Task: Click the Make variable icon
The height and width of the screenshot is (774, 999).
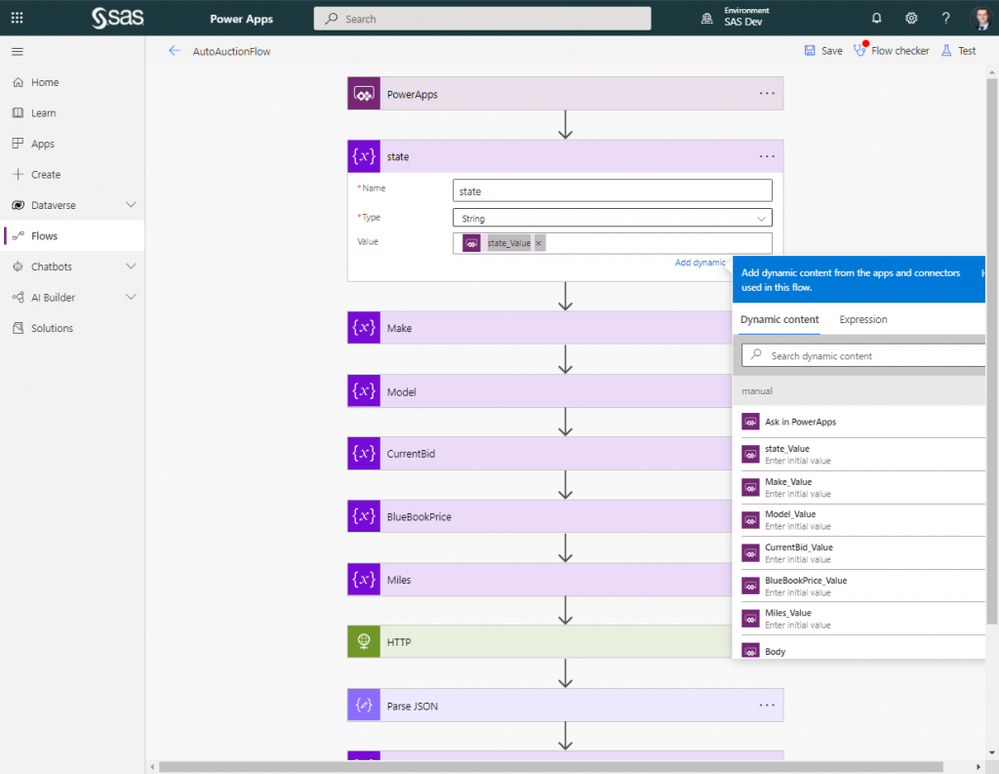Action: [364, 328]
